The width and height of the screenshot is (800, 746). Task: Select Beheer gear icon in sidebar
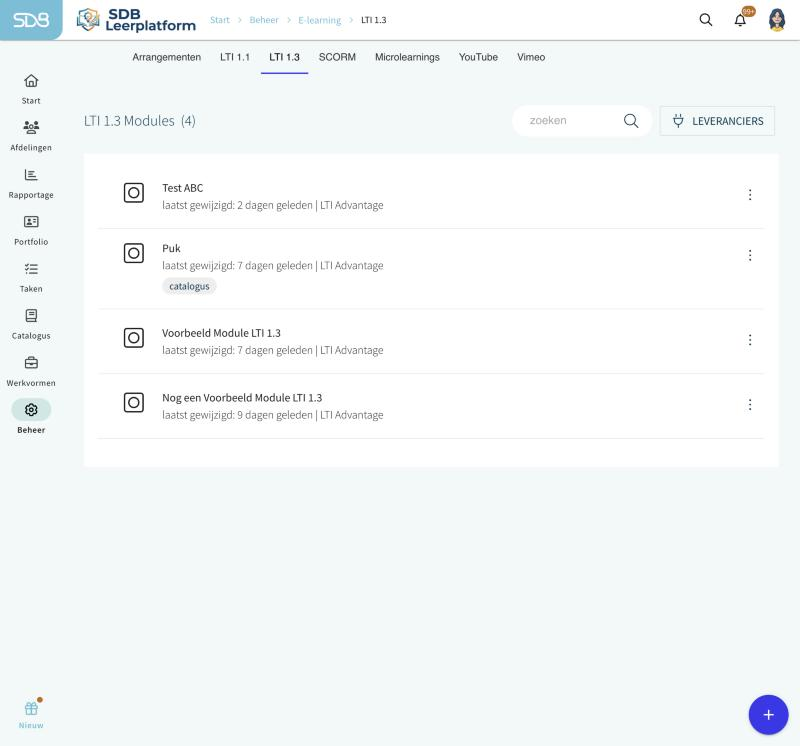(x=31, y=410)
